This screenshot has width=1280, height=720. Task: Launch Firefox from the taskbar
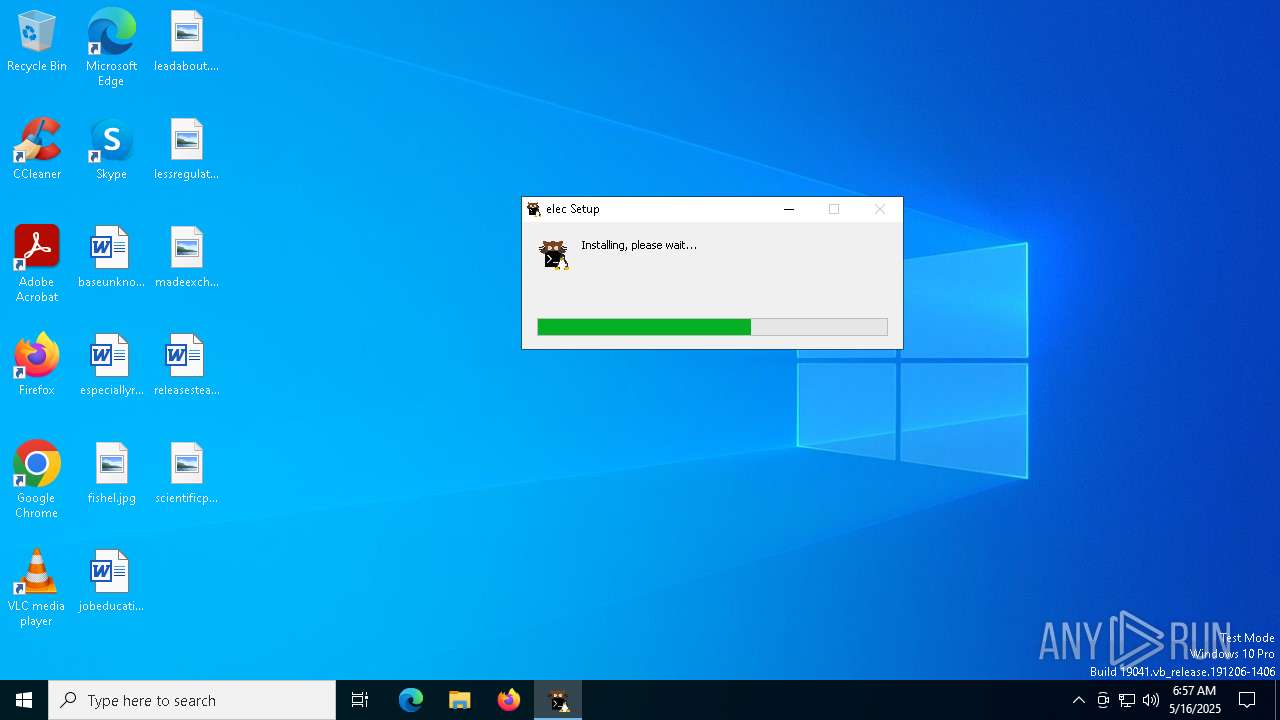pyautogui.click(x=508, y=700)
